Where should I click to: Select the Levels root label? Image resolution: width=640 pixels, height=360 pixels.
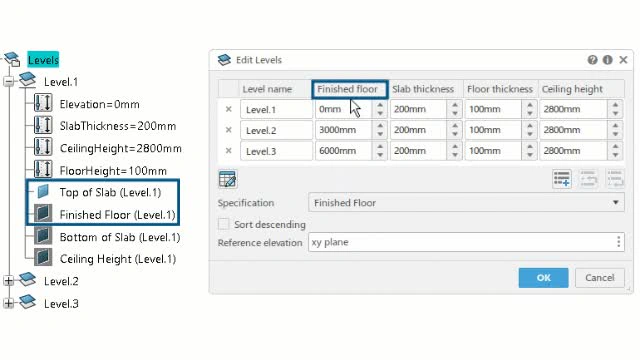(43, 60)
